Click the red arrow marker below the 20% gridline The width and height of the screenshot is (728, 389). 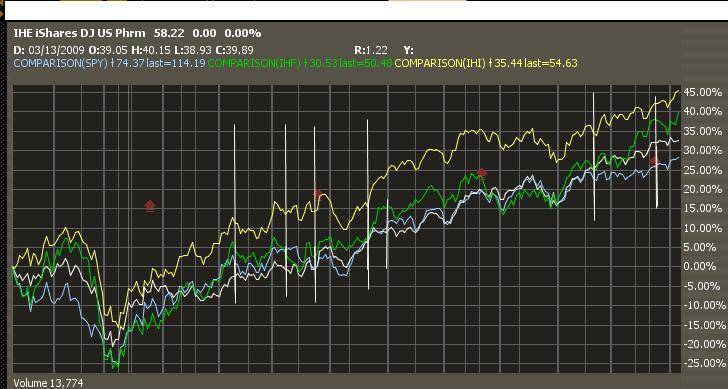pyautogui.click(x=150, y=206)
